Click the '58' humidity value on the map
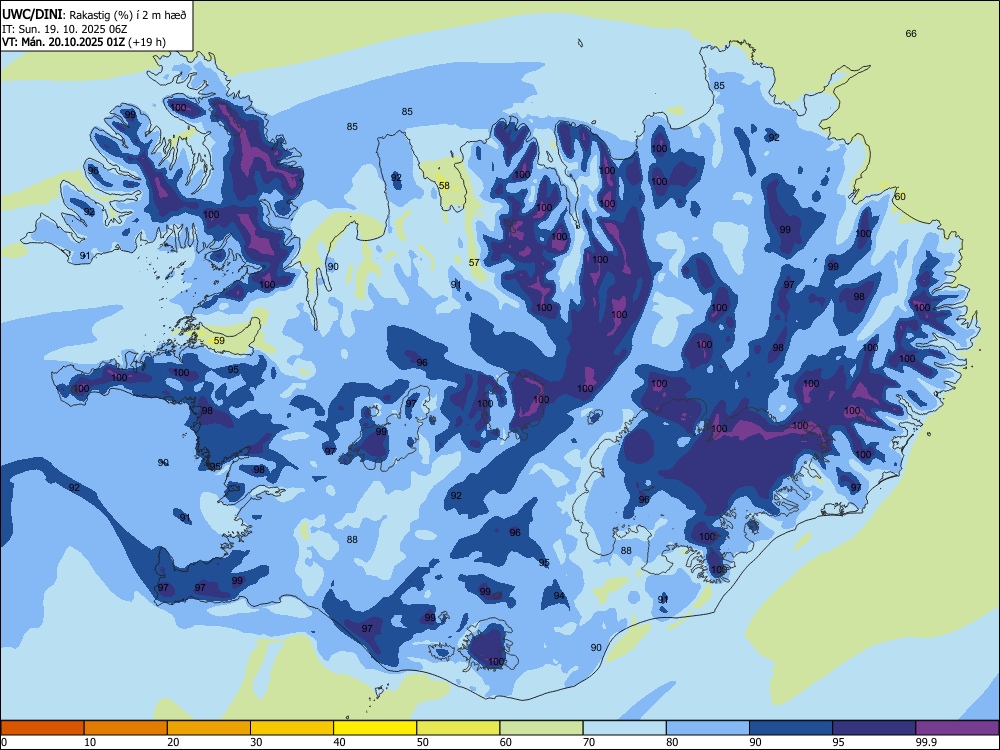This screenshot has height=750, width=1000. tap(444, 186)
